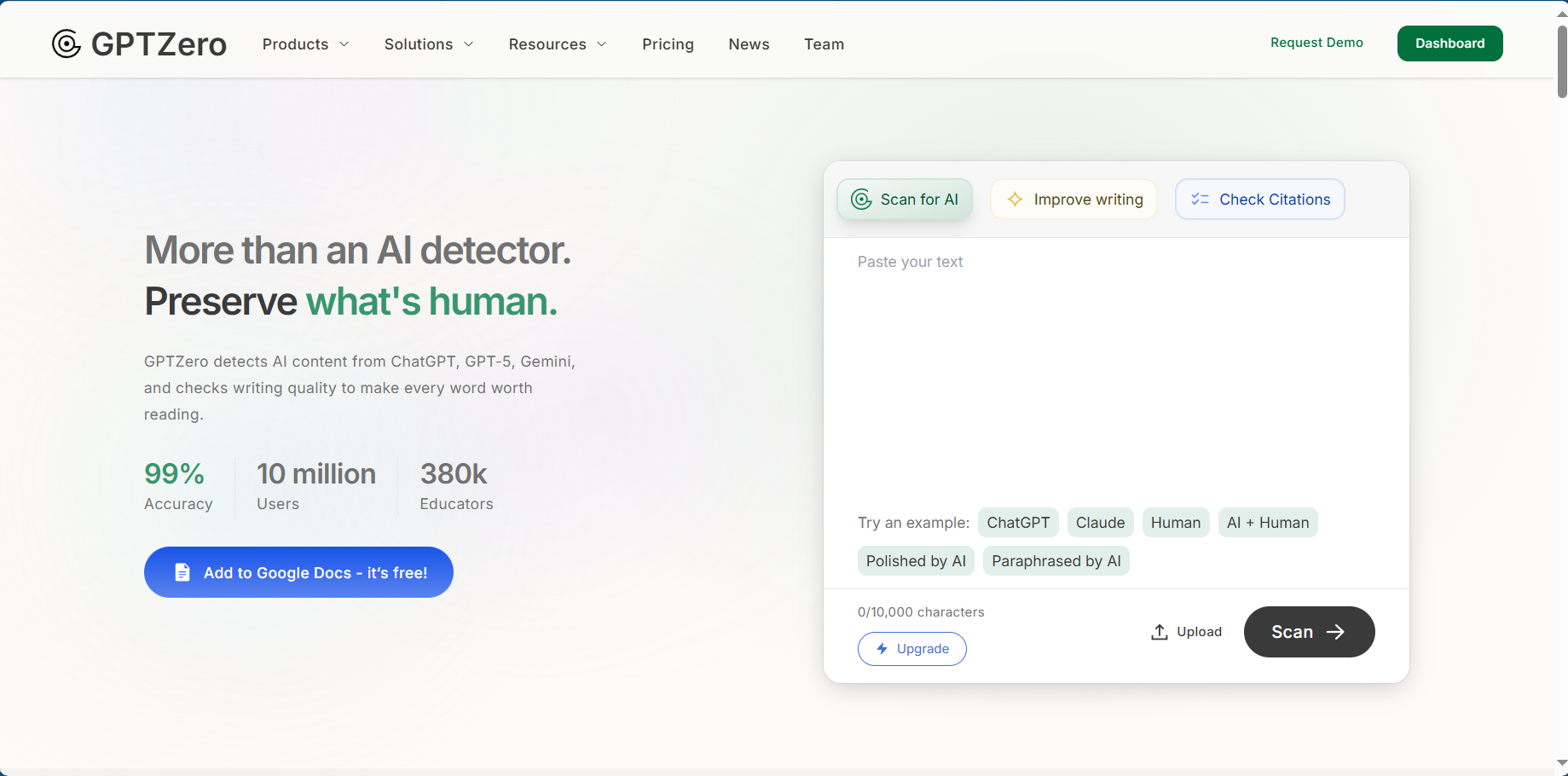This screenshot has width=1568, height=776.
Task: Click the arrow icon in Scan button
Action: click(1335, 632)
